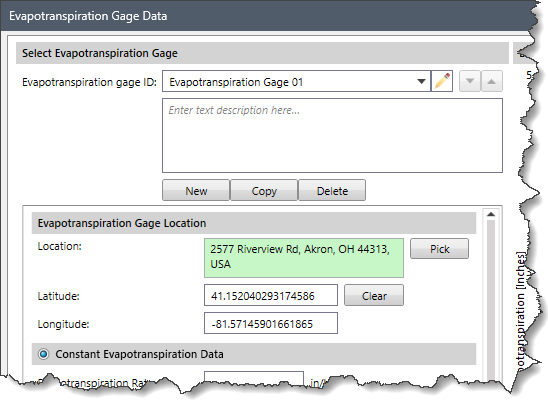Open the Evapotranspiration gage ID dropdown
The image size is (548, 406).
click(421, 81)
